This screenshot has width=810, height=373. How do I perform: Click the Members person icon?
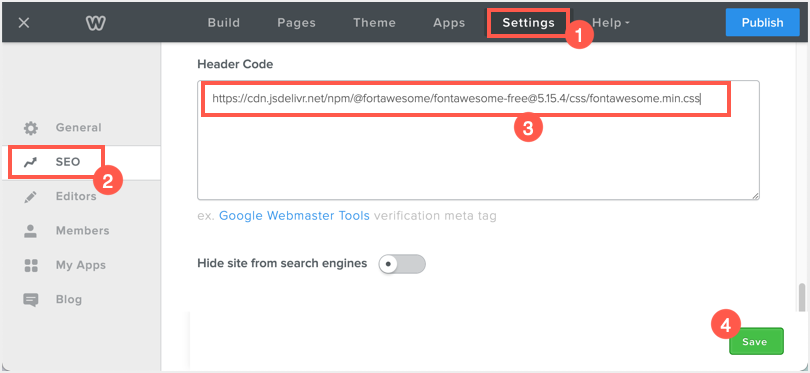click(31, 231)
